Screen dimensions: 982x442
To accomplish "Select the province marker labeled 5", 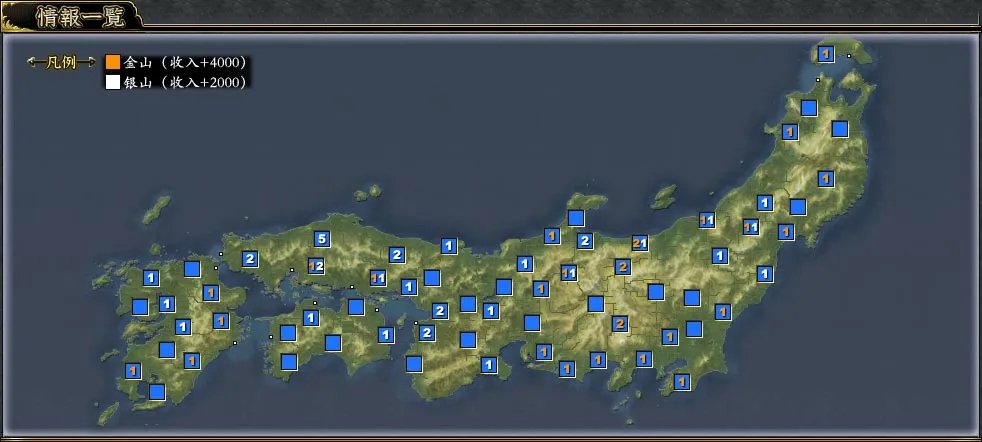I will [x=321, y=239].
